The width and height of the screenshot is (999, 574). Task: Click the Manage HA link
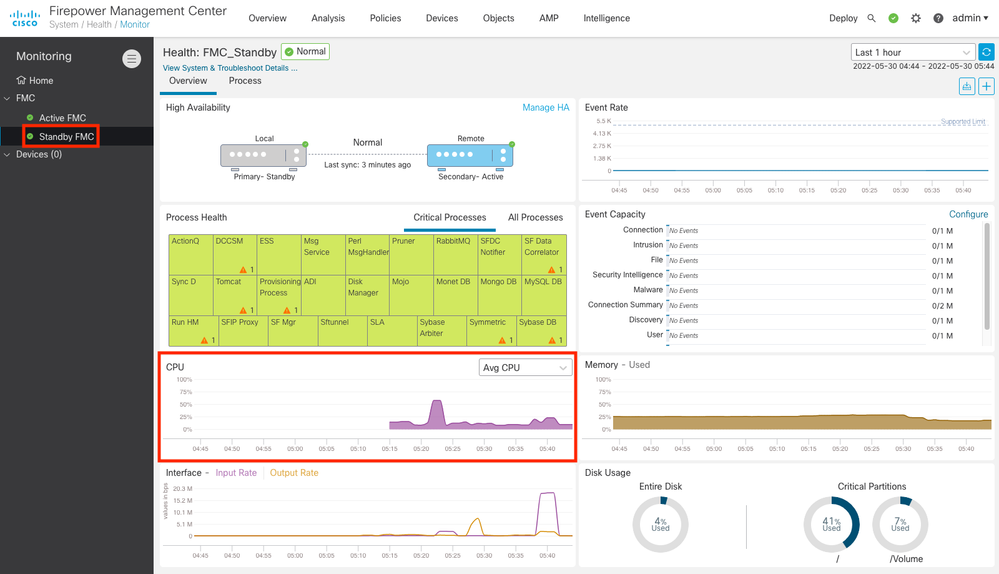(545, 108)
